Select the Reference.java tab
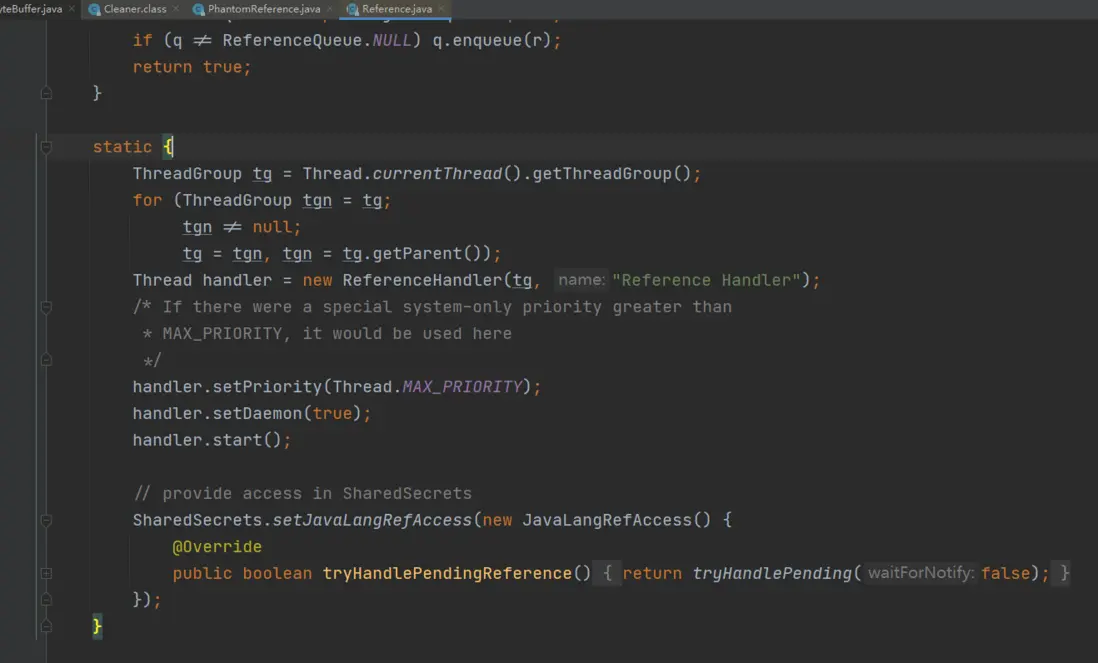Screen dimensions: 1098x663 [x=396, y=9]
